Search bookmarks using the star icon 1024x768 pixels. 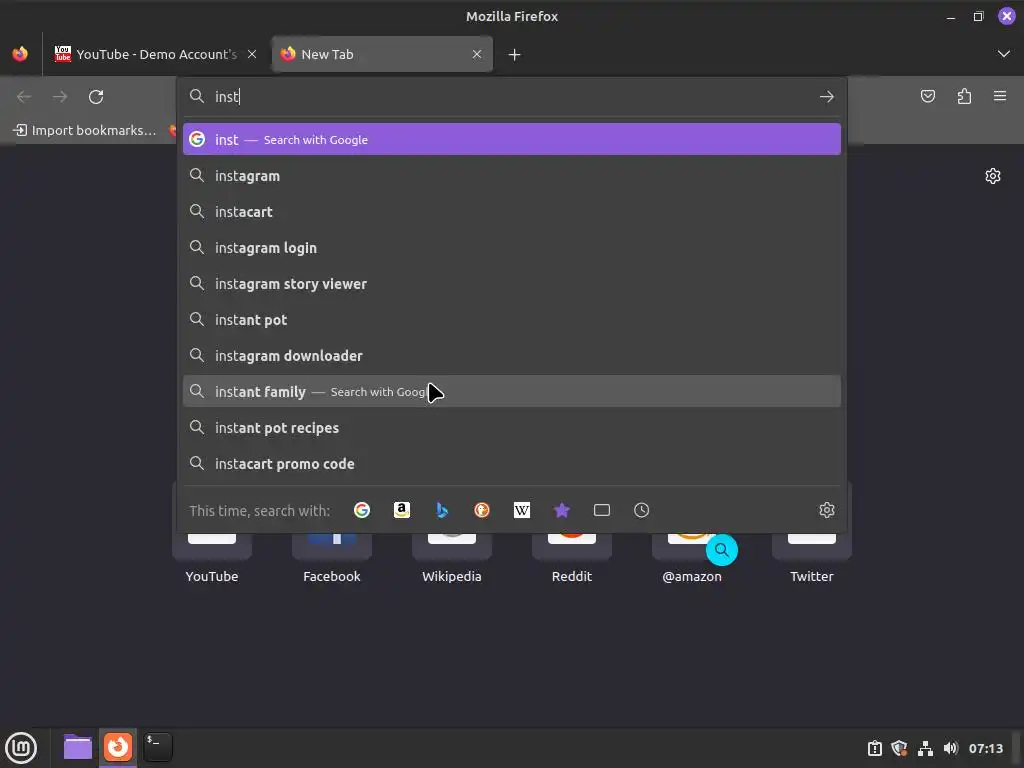(x=562, y=510)
